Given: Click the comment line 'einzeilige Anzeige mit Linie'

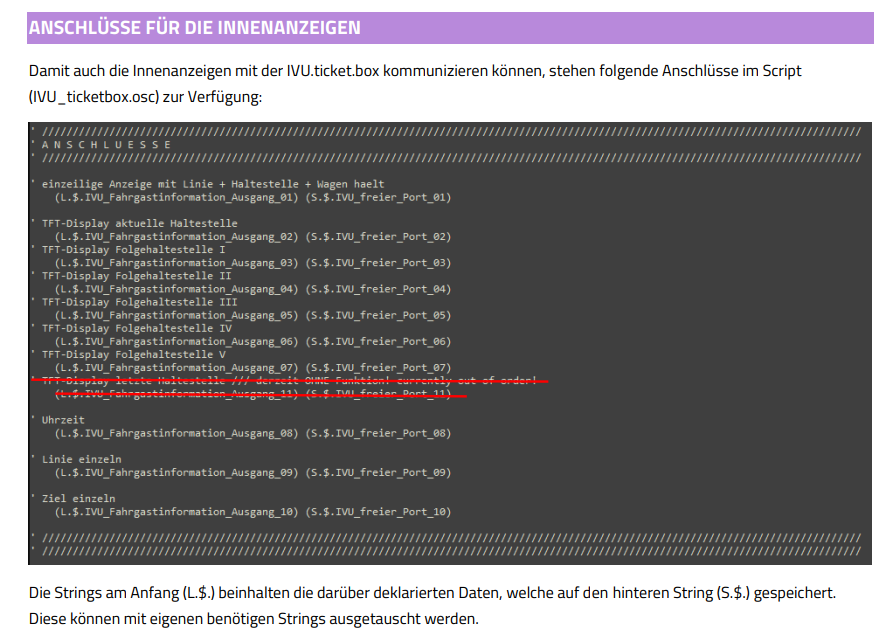Looking at the screenshot, I should pos(212,184).
